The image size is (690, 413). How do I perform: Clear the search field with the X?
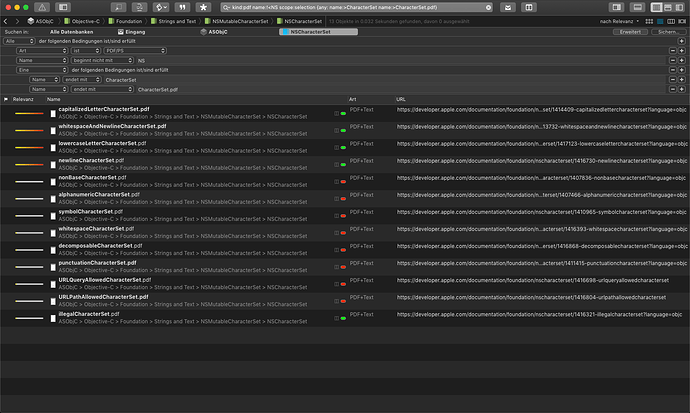pos(488,7)
